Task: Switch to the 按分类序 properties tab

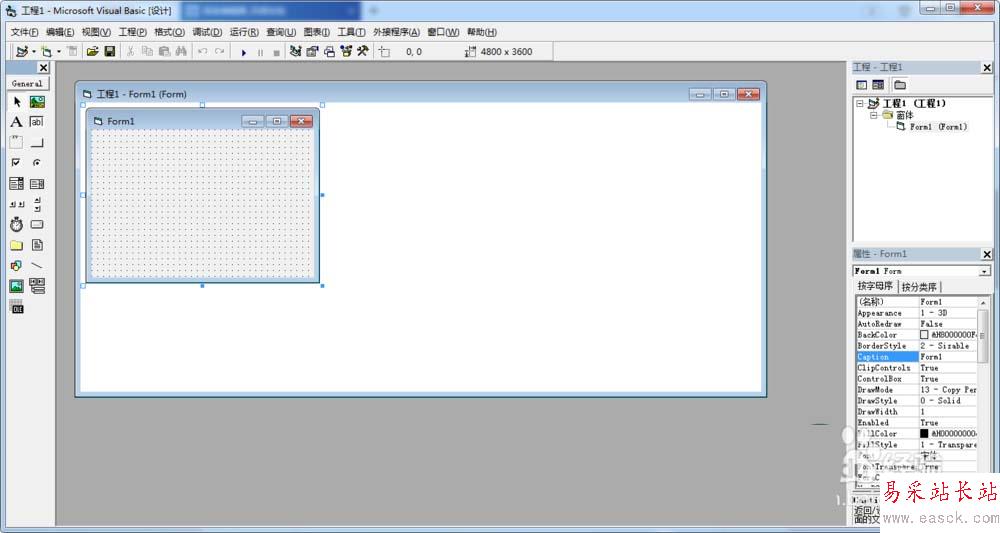Action: pyautogui.click(x=918, y=287)
